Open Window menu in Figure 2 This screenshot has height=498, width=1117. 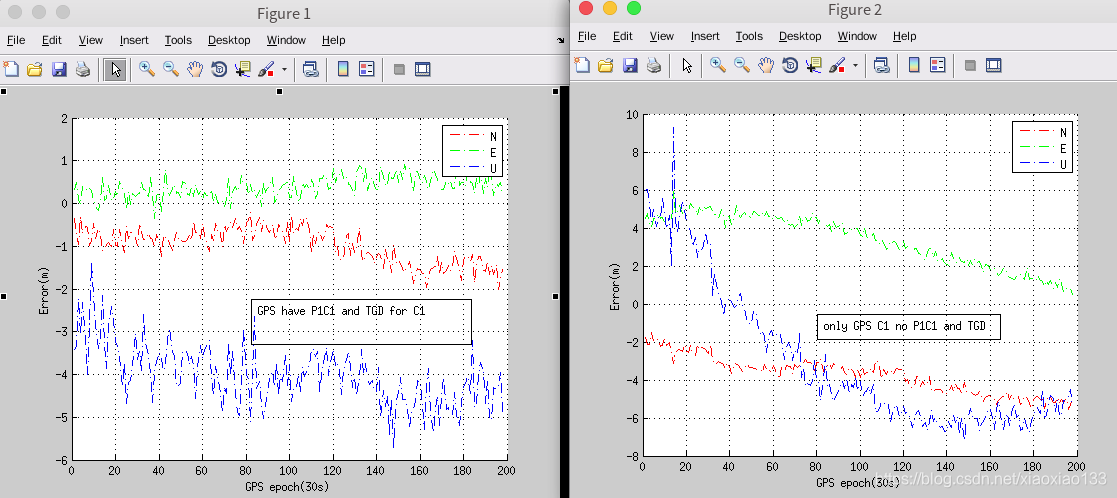pos(858,36)
